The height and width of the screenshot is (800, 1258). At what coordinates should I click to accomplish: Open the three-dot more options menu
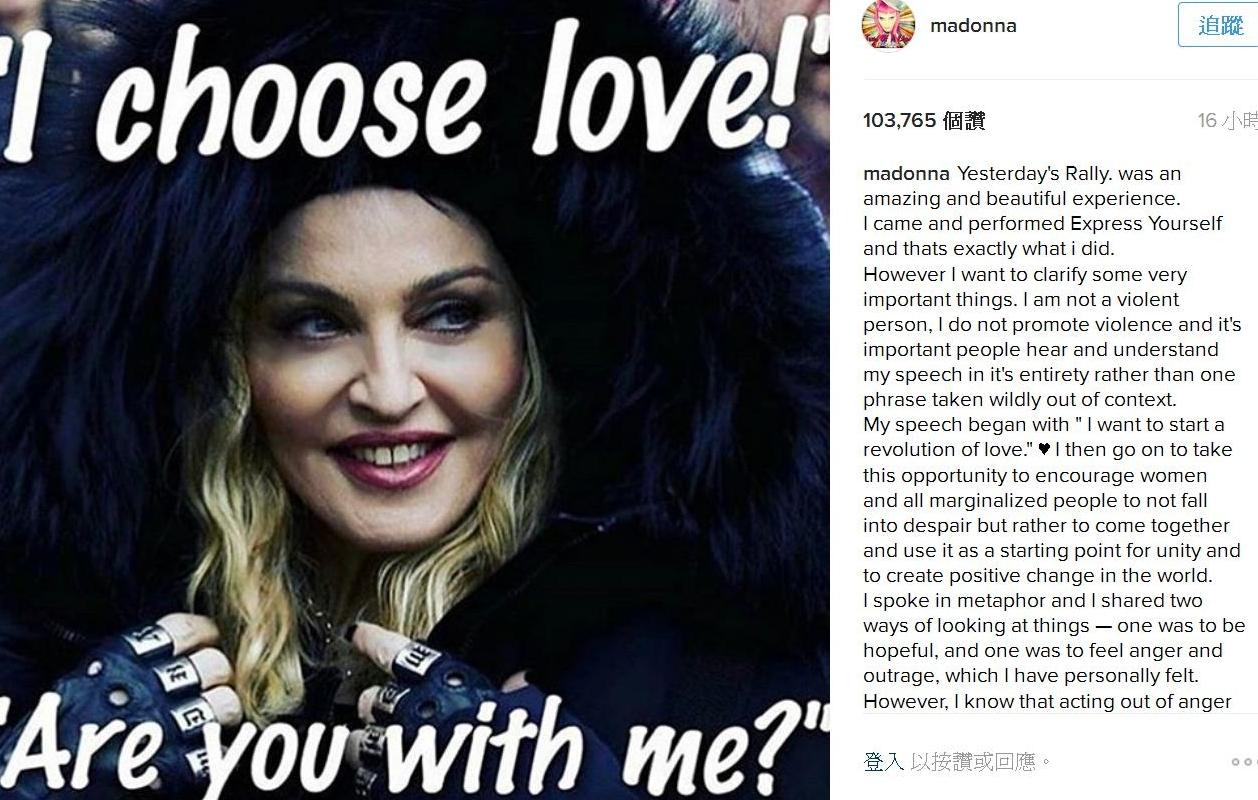(x=1244, y=762)
